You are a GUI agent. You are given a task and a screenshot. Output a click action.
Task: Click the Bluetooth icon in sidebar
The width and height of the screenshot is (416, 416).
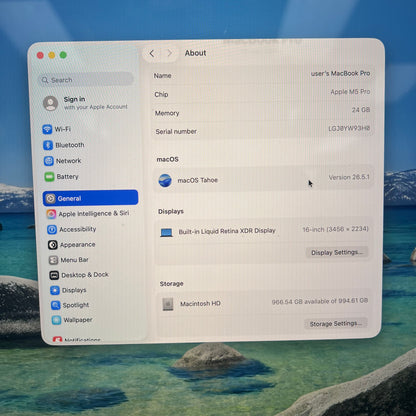click(x=48, y=145)
